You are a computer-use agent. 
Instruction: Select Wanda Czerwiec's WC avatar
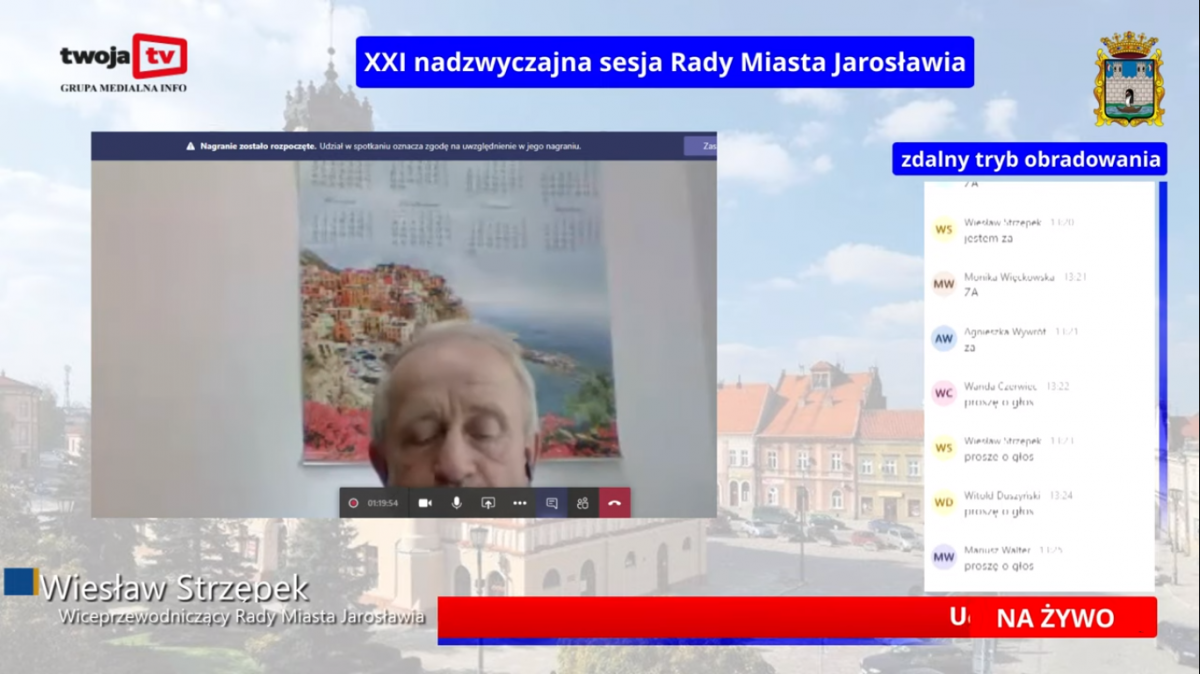coord(944,393)
